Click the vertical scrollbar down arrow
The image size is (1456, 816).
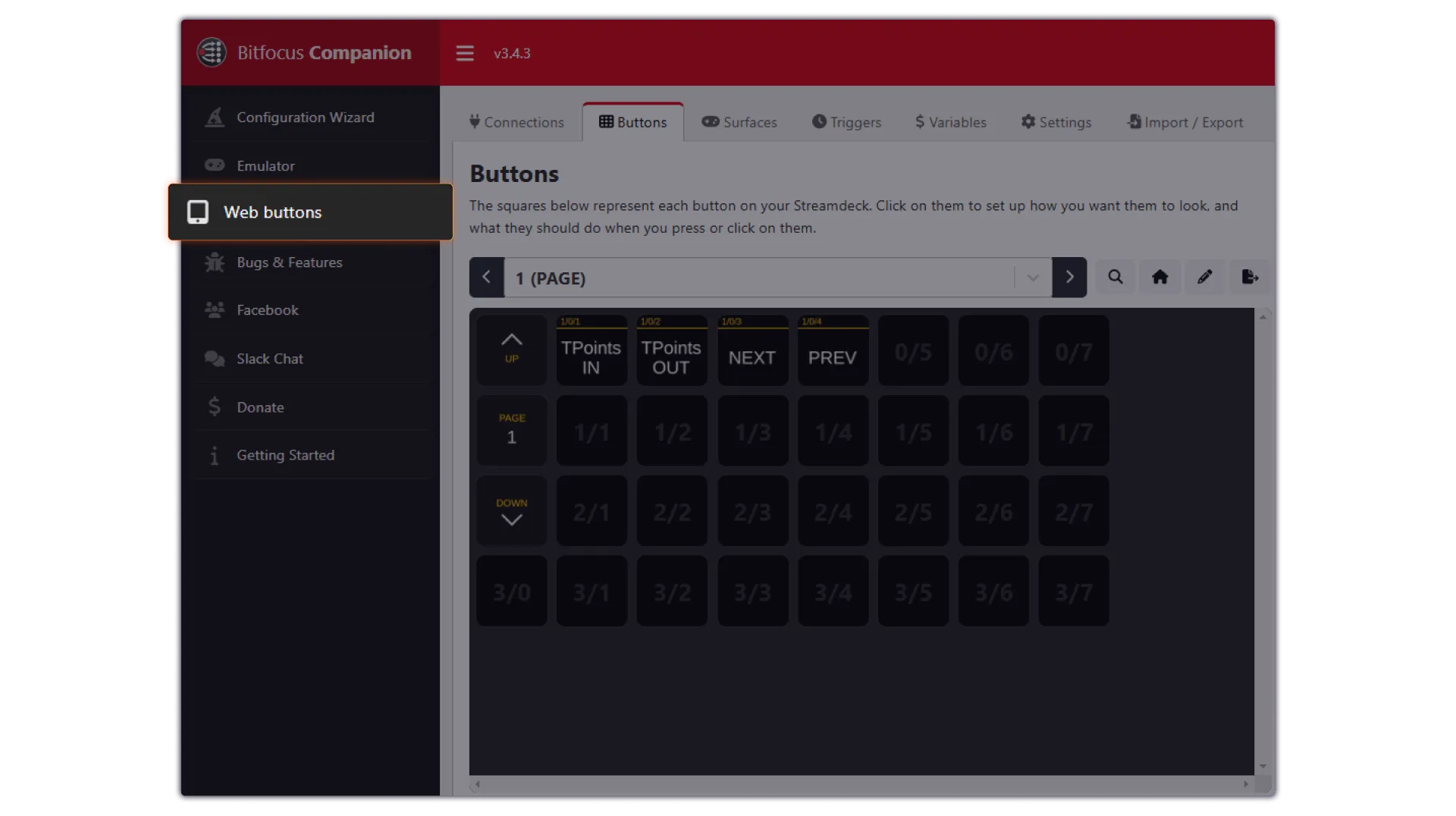[1263, 767]
